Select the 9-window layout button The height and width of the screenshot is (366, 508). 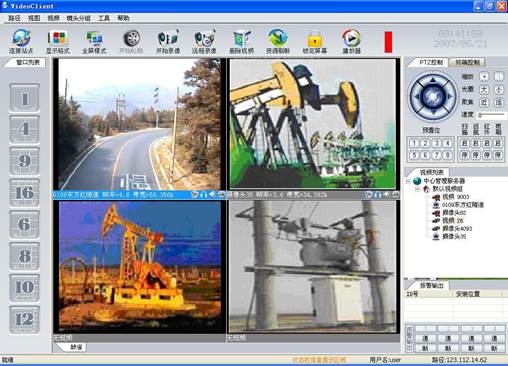pos(25,161)
